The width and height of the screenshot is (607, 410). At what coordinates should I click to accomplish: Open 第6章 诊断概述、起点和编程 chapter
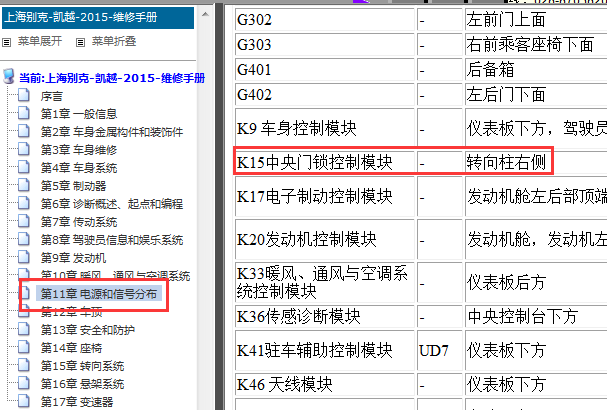point(111,204)
